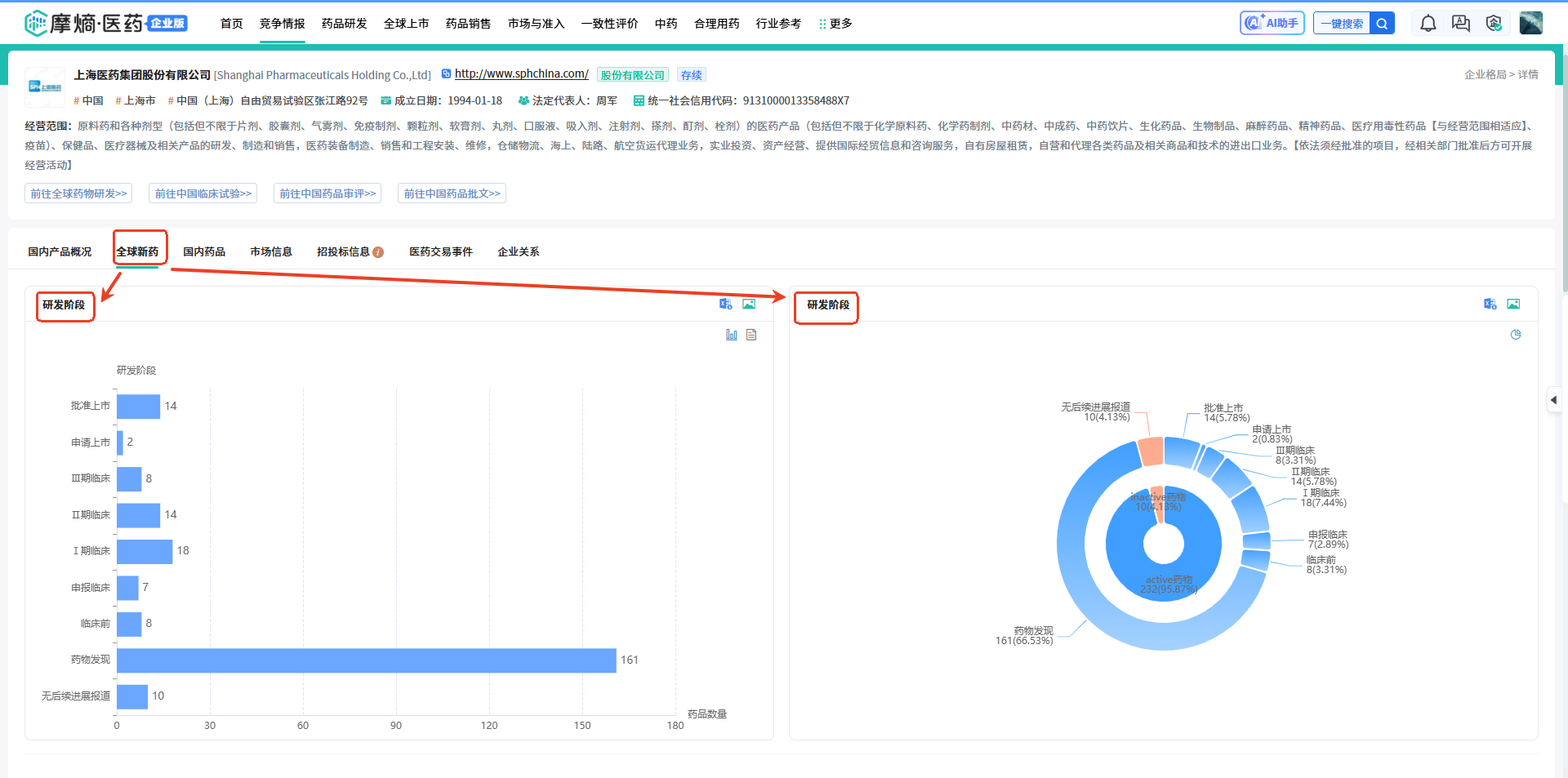The height and width of the screenshot is (778, 1568).
Task: Click the 存续 status tag
Action: pyautogui.click(x=692, y=74)
